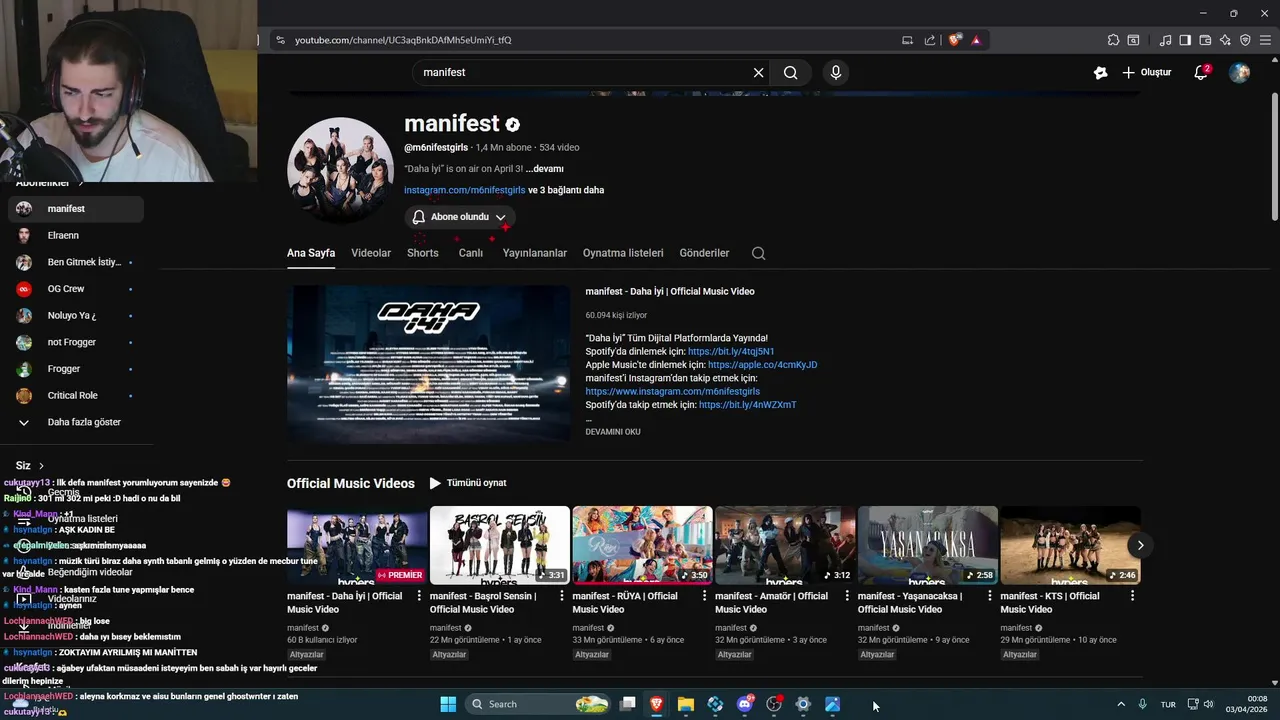Open YouTube notifications bell
This screenshot has width=1280, height=720.
[1201, 72]
